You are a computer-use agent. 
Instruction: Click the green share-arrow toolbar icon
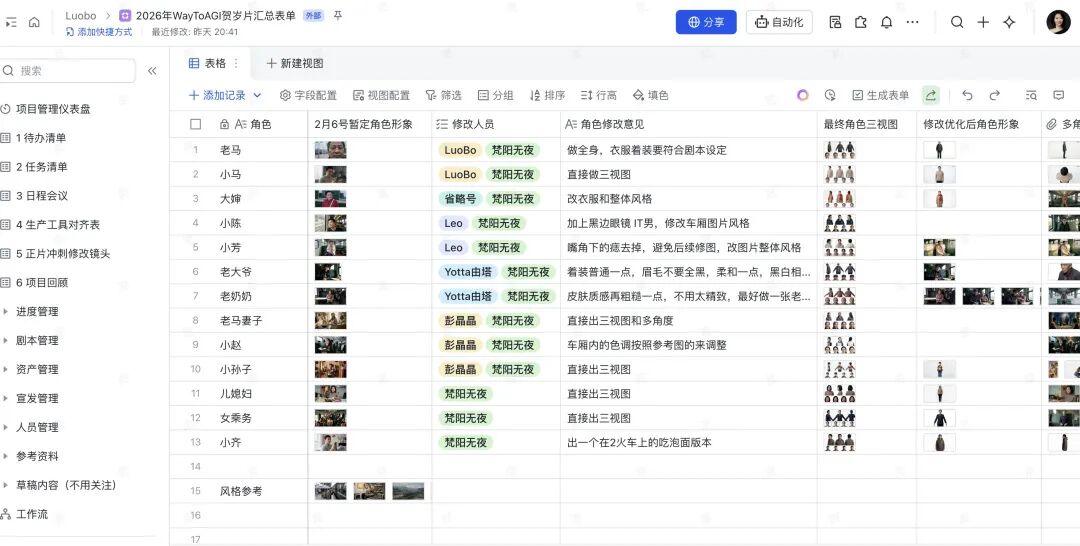click(931, 95)
